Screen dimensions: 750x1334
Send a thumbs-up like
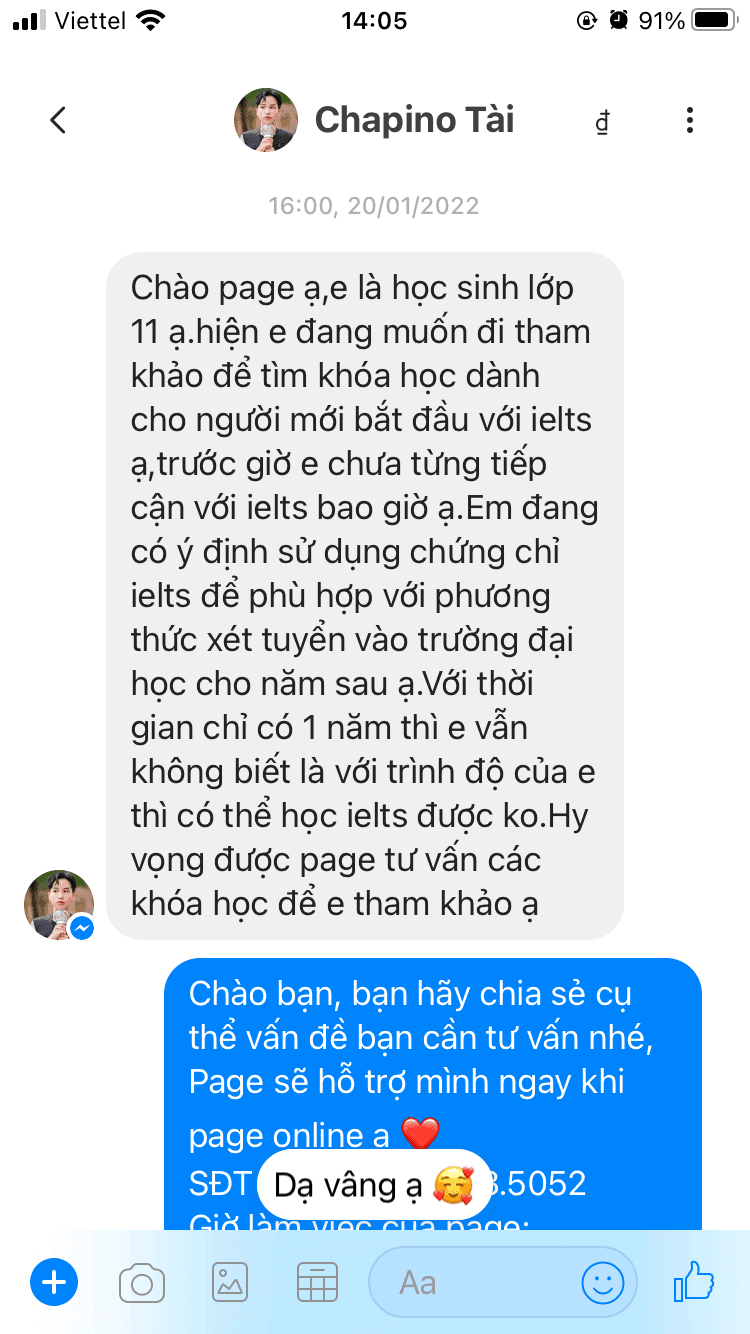tap(694, 1281)
